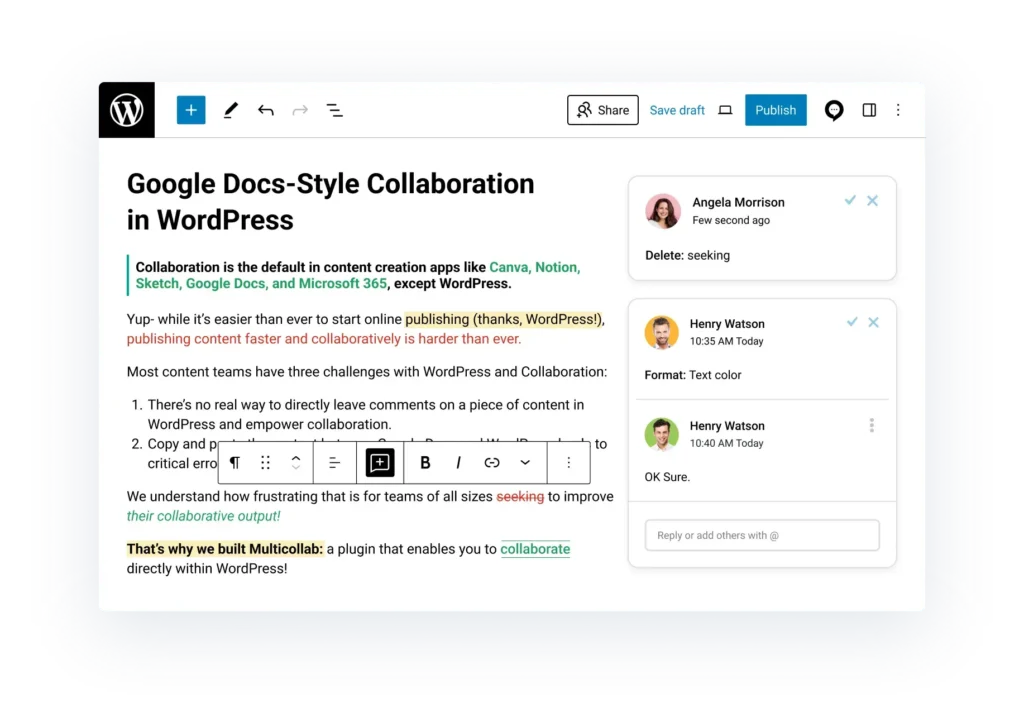Accept Henry Watson's format suggestion checkmark
Screen dimensions: 1024x727
(852, 322)
